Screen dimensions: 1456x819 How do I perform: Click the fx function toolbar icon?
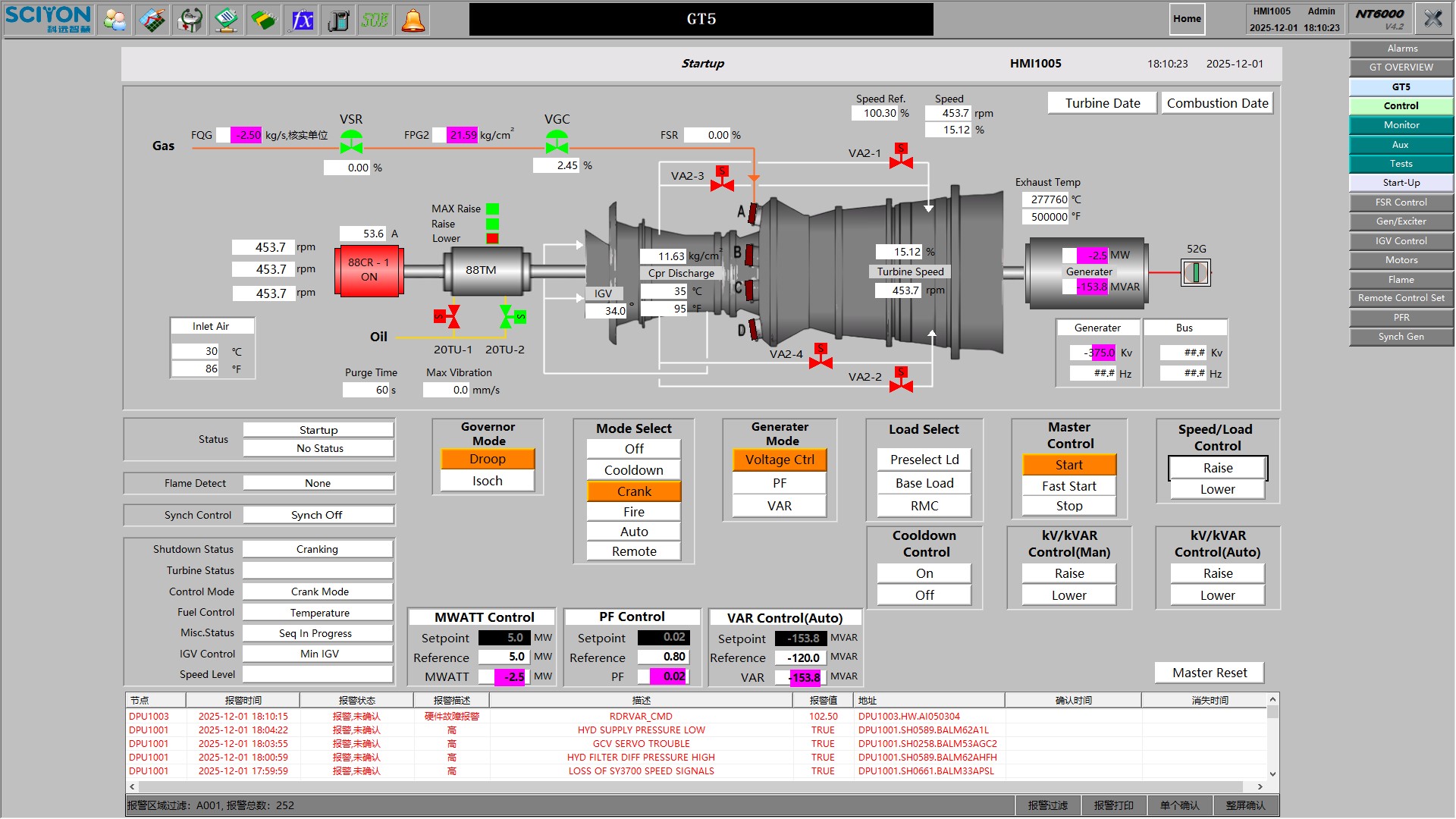click(x=302, y=20)
